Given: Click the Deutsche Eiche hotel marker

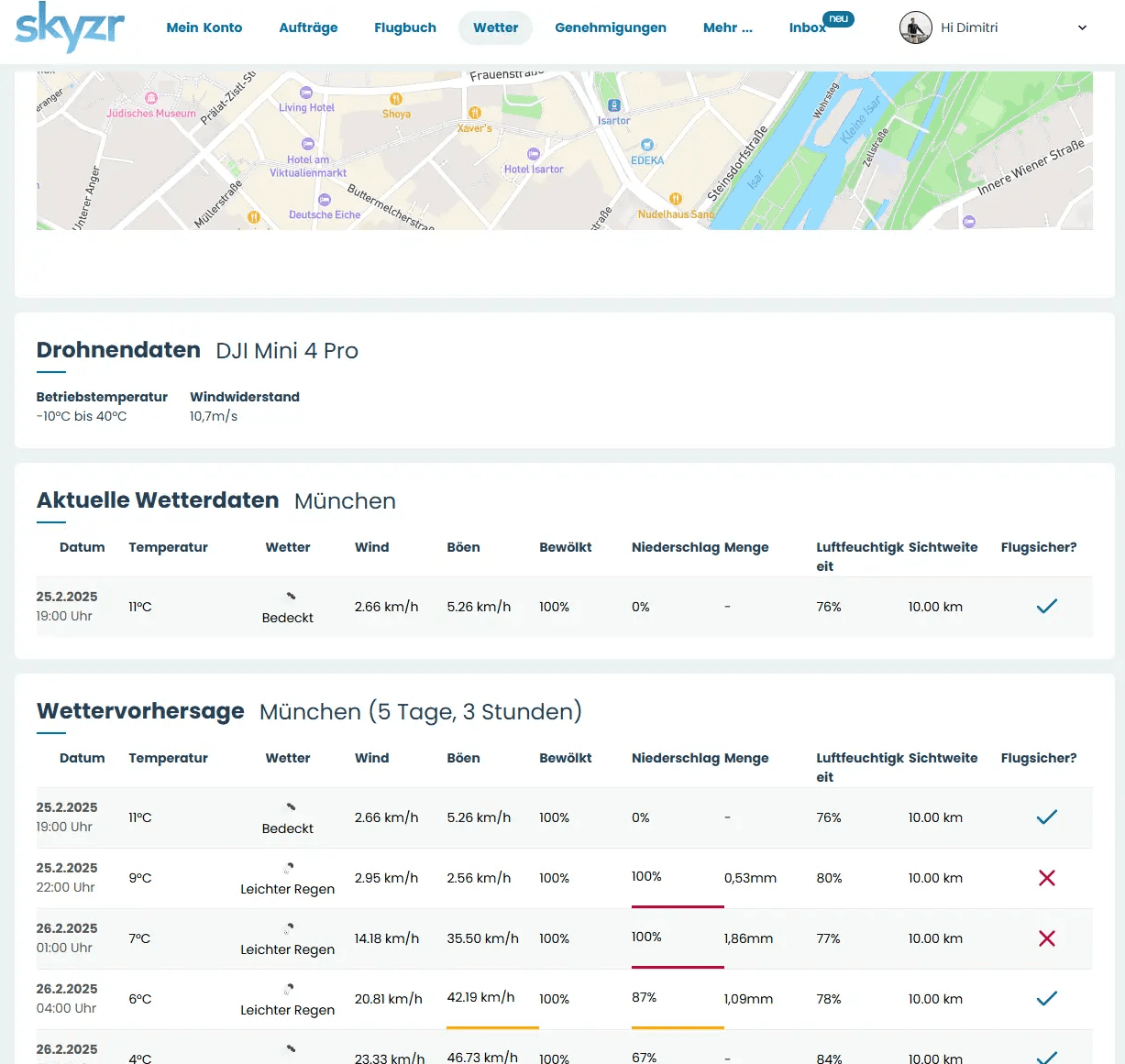Looking at the screenshot, I should (325, 200).
